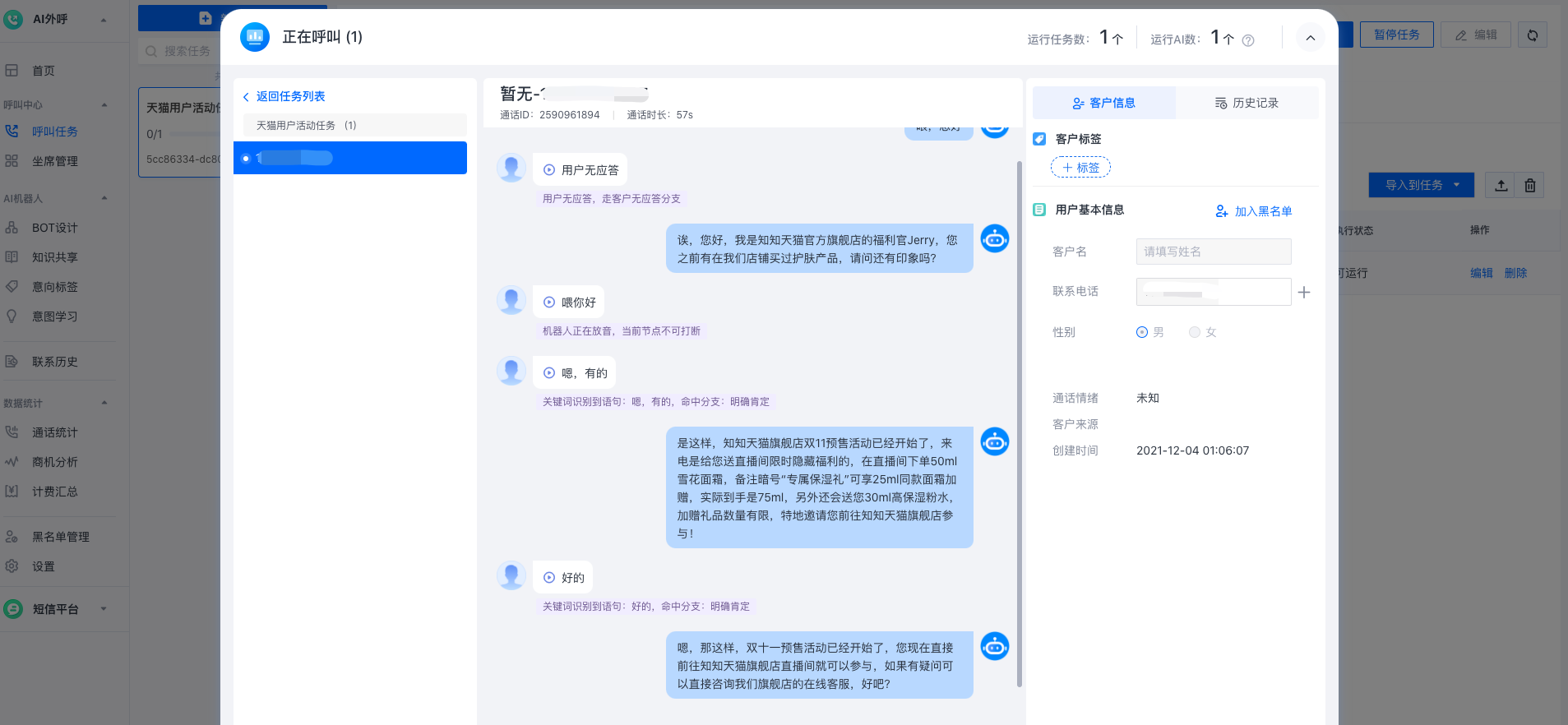Open 黑名单管理 in sidebar
Screen dimensions: 1568x725
point(60,537)
